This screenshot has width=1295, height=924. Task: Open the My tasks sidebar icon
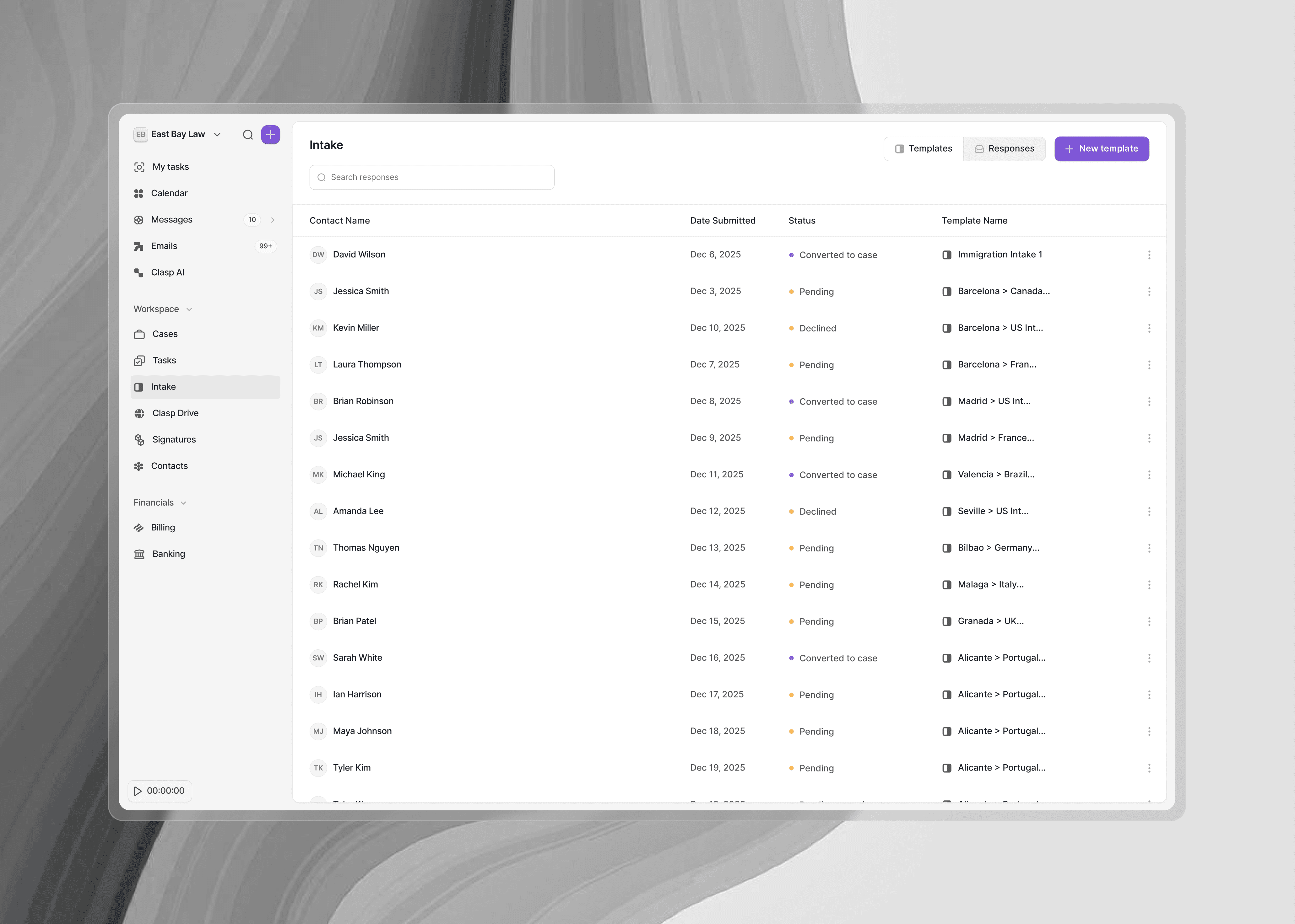(x=139, y=167)
